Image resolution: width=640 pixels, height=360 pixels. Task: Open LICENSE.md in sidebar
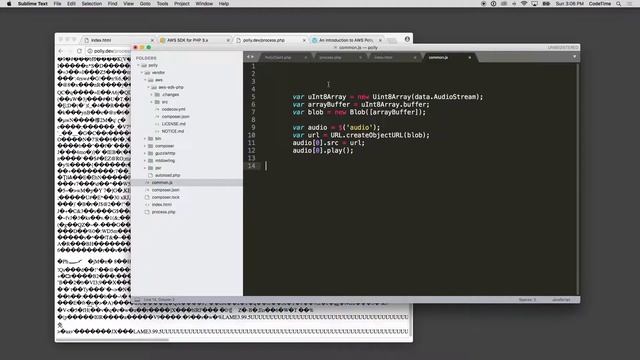point(173,124)
